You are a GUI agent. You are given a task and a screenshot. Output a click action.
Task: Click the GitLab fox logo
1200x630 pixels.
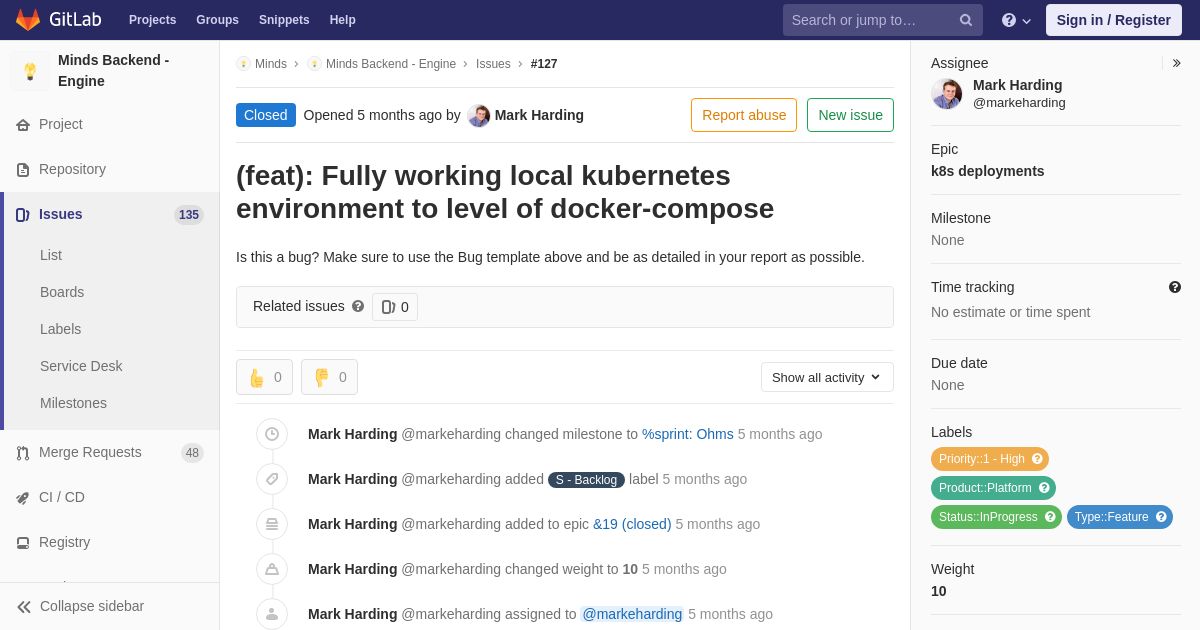coord(28,20)
